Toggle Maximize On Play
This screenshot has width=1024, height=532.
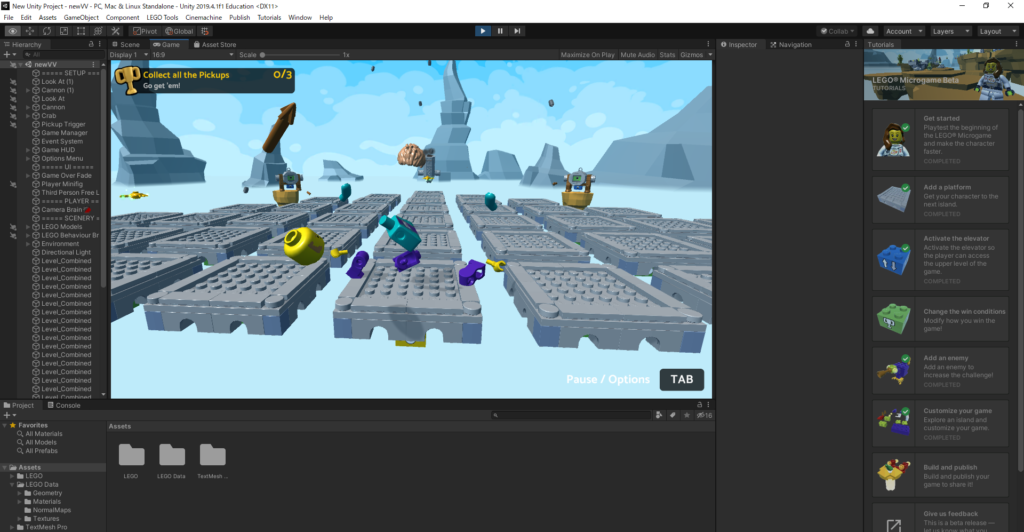point(588,55)
